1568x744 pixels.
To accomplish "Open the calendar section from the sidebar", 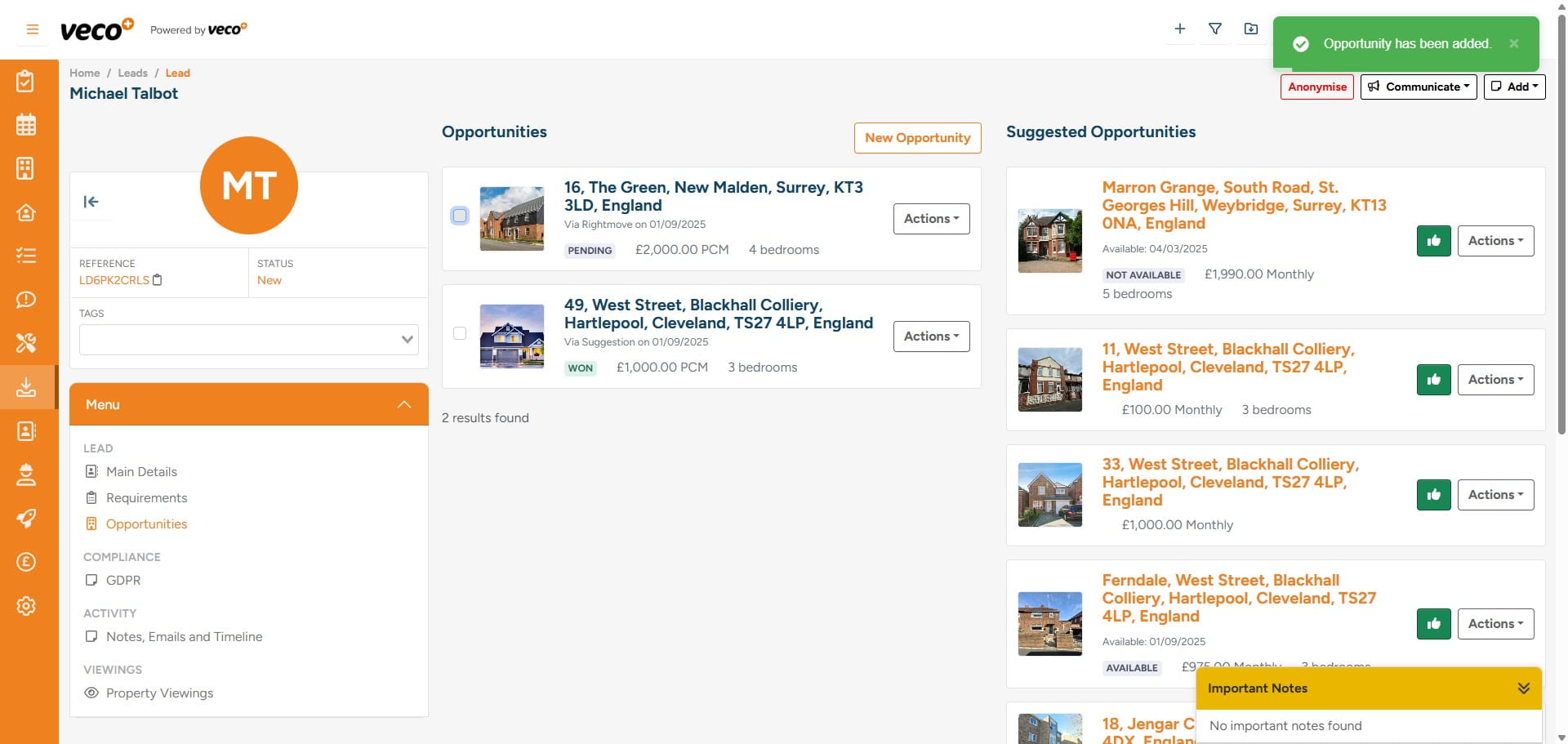I will 26,124.
